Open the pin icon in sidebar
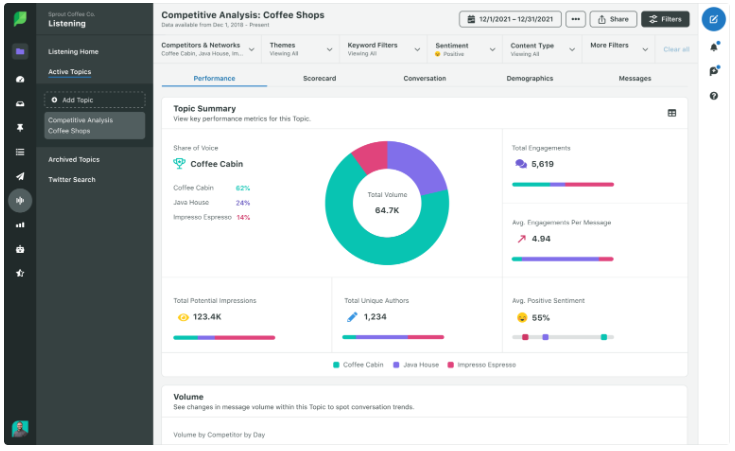This screenshot has width=735, height=451. [20, 128]
